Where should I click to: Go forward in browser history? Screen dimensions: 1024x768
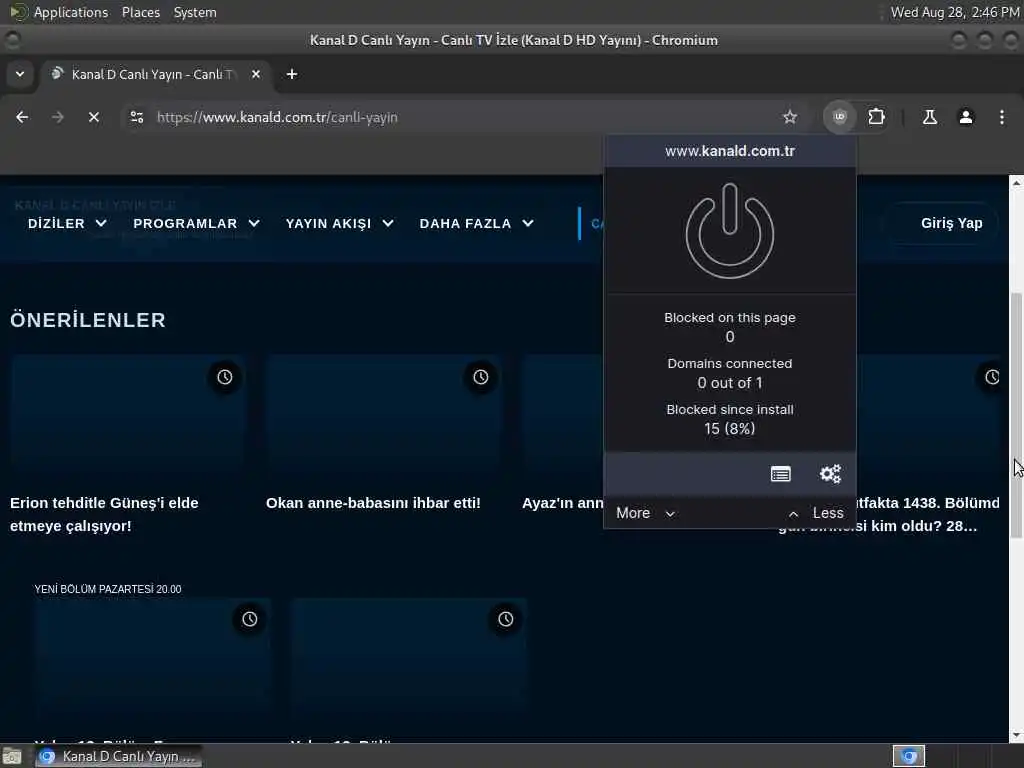[x=57, y=117]
